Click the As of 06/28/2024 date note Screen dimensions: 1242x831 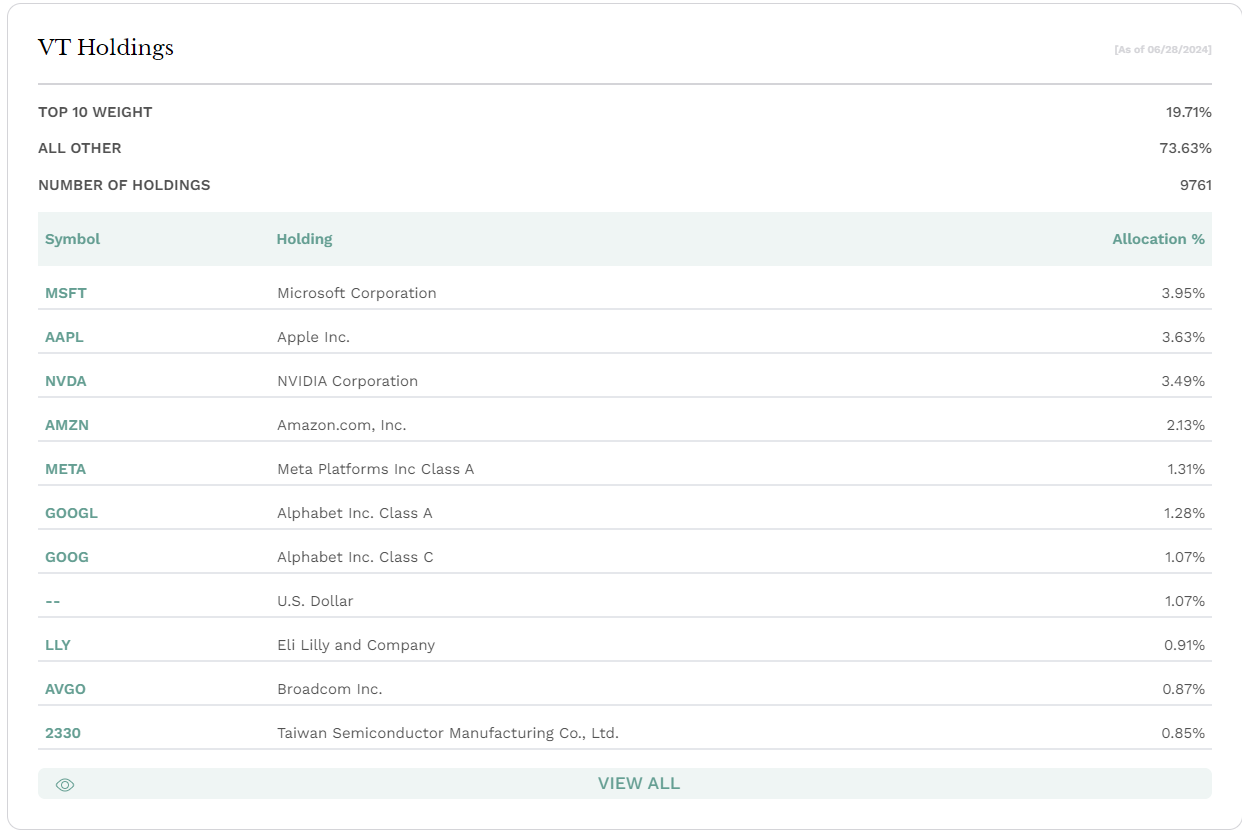(1163, 50)
